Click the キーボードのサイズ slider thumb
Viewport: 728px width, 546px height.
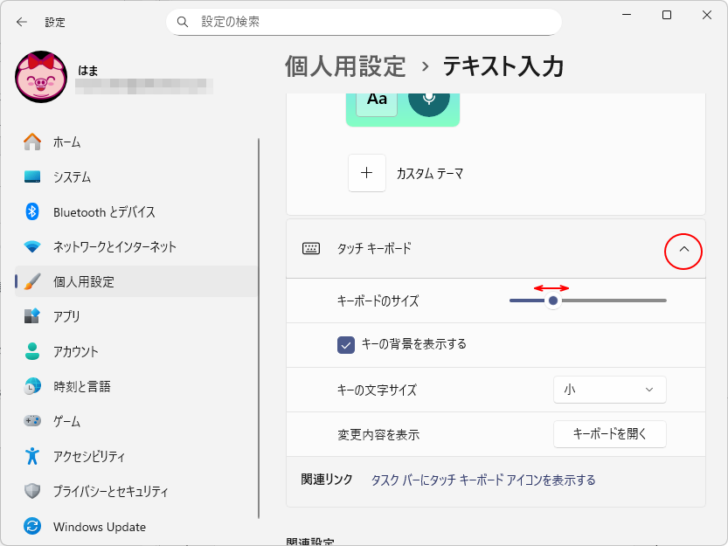coord(553,301)
